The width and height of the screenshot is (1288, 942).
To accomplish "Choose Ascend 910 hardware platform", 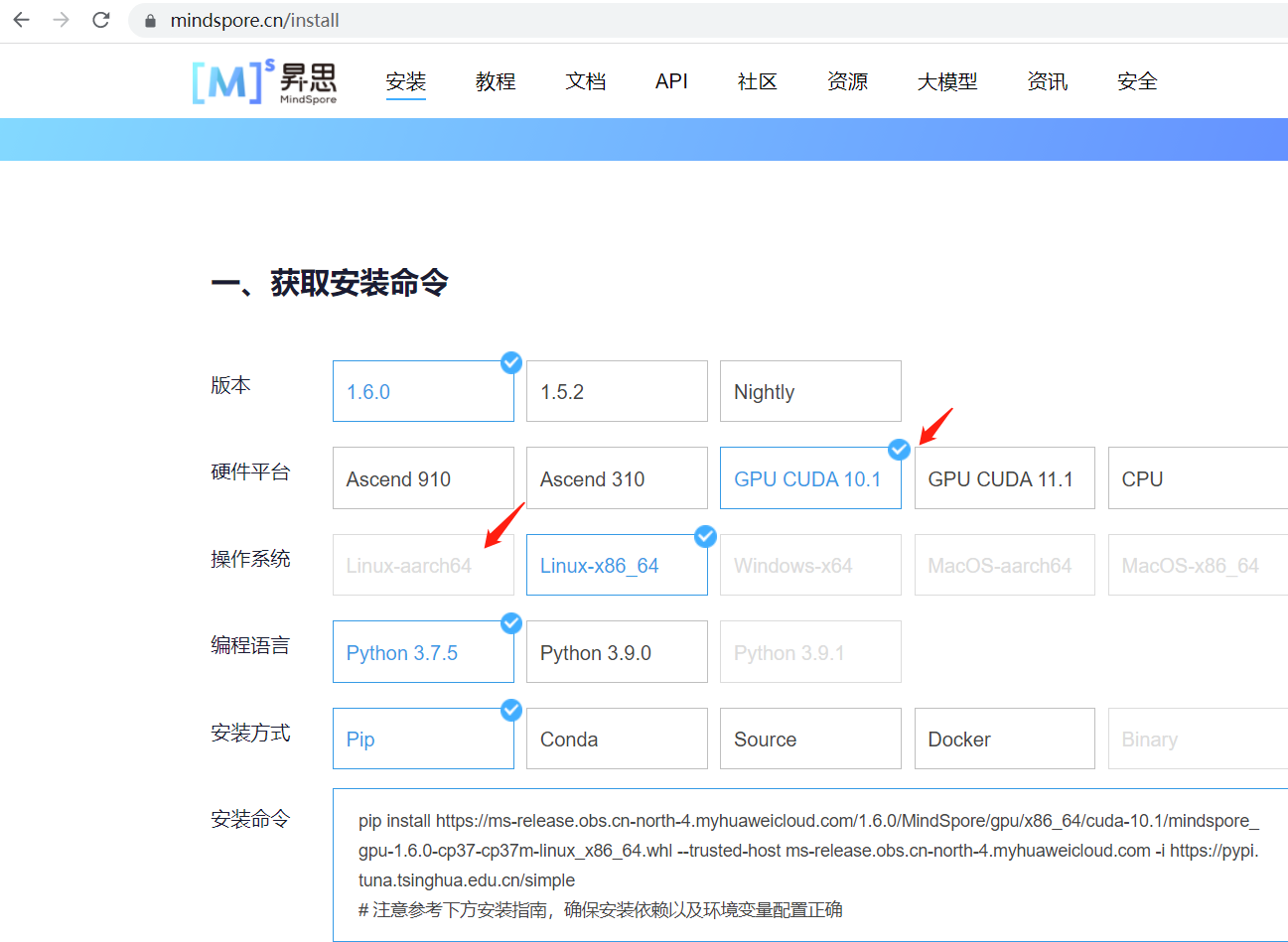I will click(423, 478).
